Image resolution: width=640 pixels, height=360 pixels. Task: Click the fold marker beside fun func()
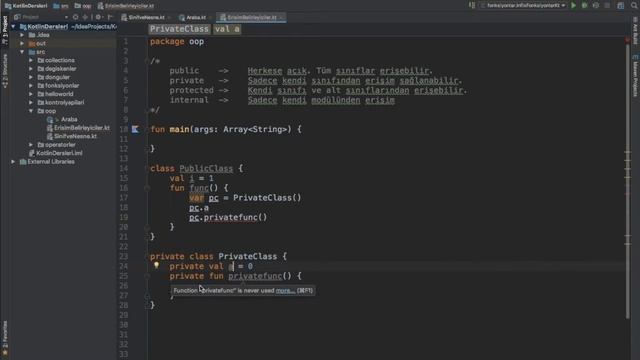[x=147, y=188]
